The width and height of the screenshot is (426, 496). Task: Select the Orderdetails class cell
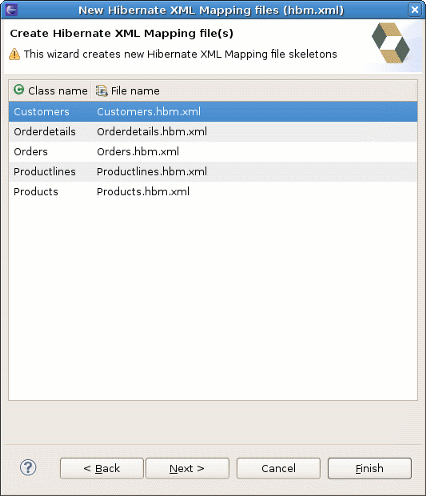45,132
